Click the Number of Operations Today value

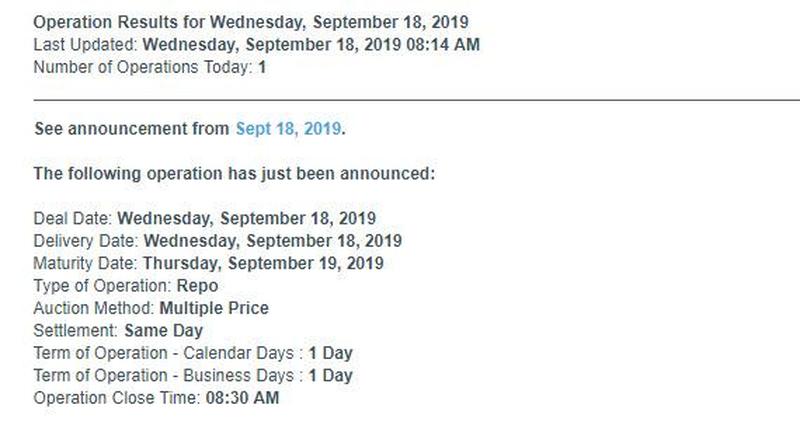pos(262,67)
